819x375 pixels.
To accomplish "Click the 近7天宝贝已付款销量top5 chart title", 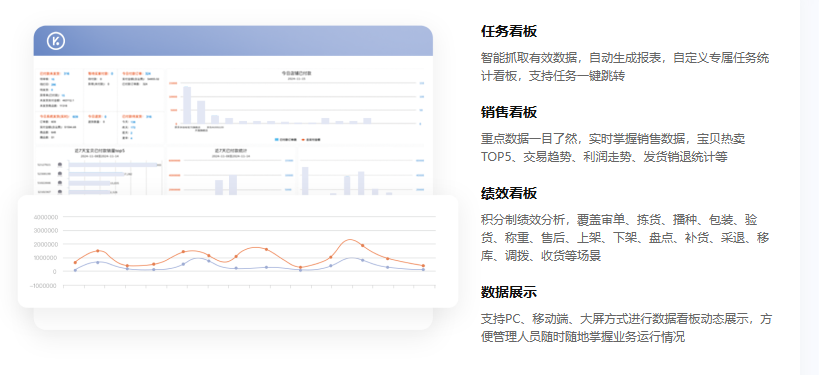I will pyautogui.click(x=101, y=150).
